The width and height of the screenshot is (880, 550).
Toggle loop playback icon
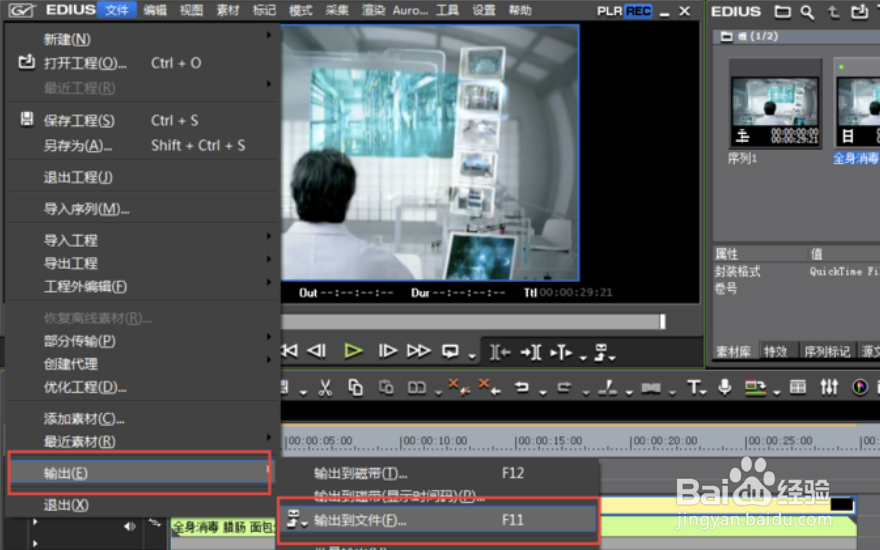pos(450,351)
